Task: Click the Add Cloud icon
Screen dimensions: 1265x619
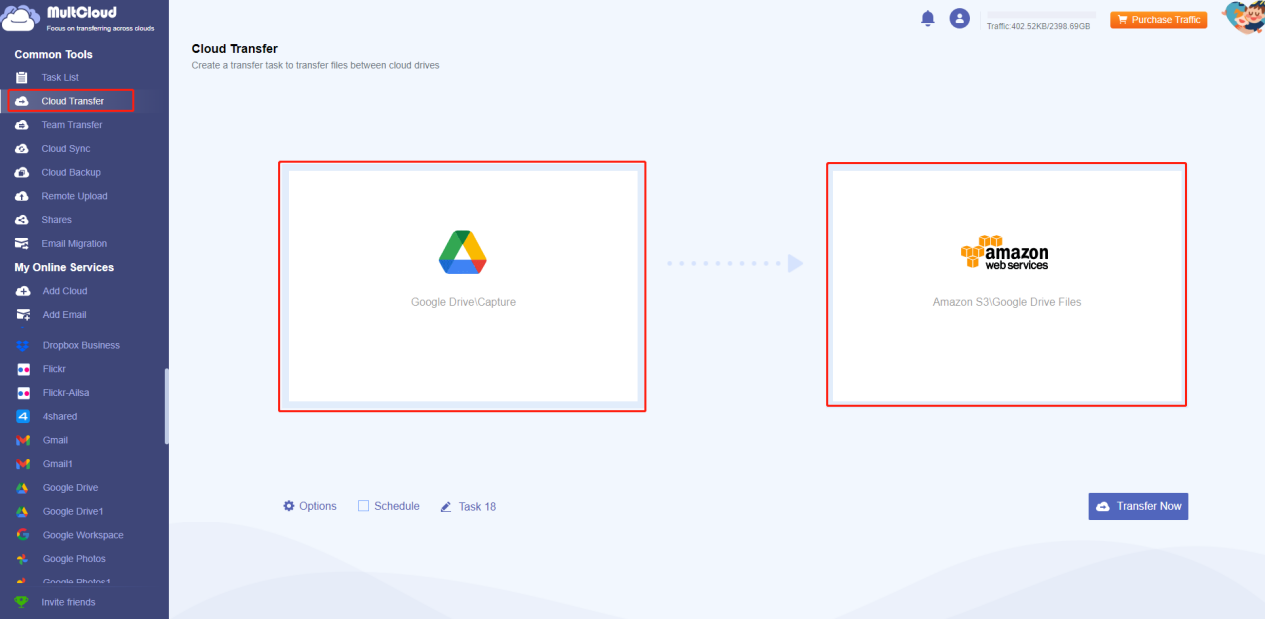Action: click(23, 291)
